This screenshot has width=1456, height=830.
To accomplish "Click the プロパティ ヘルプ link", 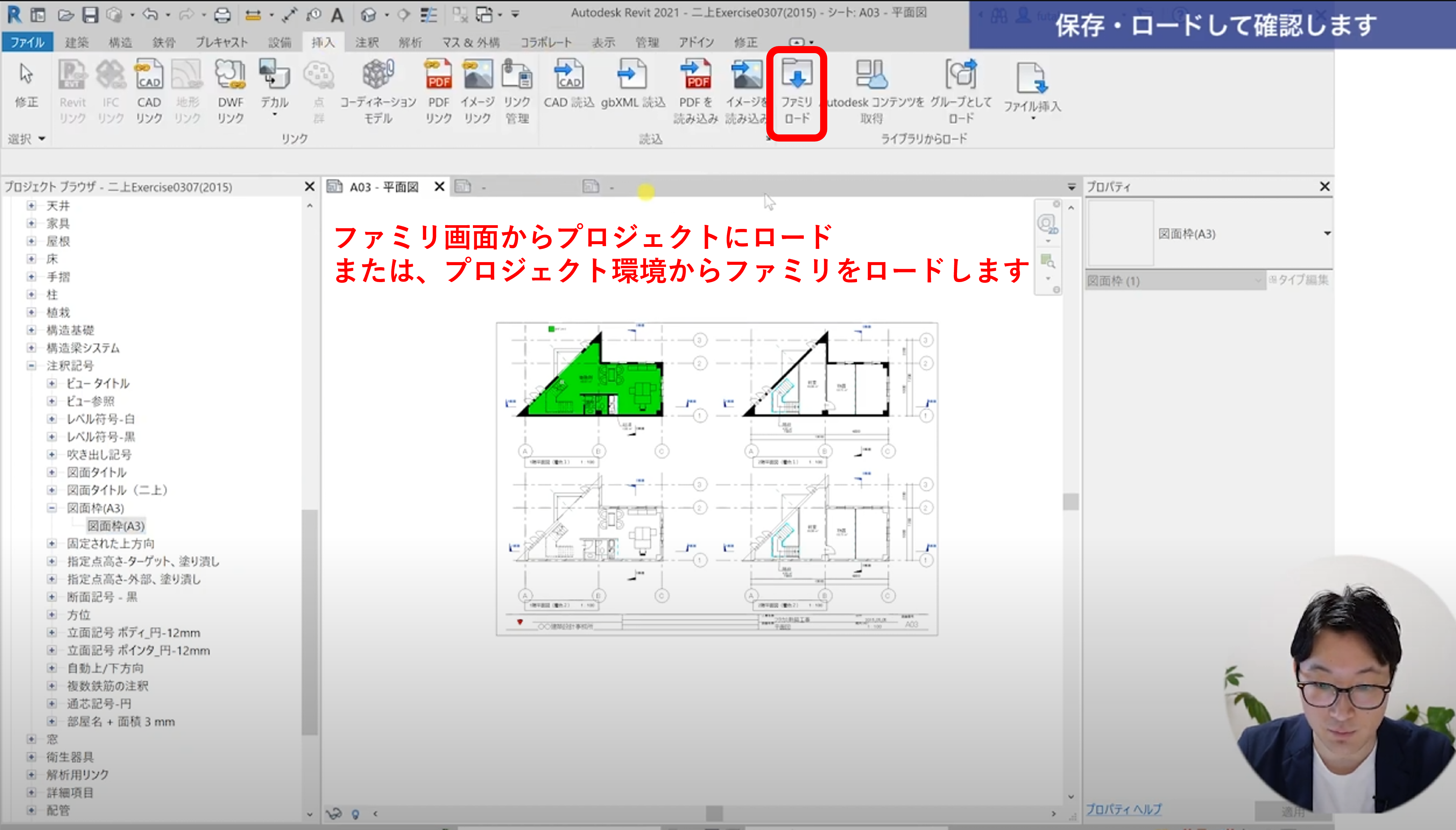I will tap(1123, 809).
